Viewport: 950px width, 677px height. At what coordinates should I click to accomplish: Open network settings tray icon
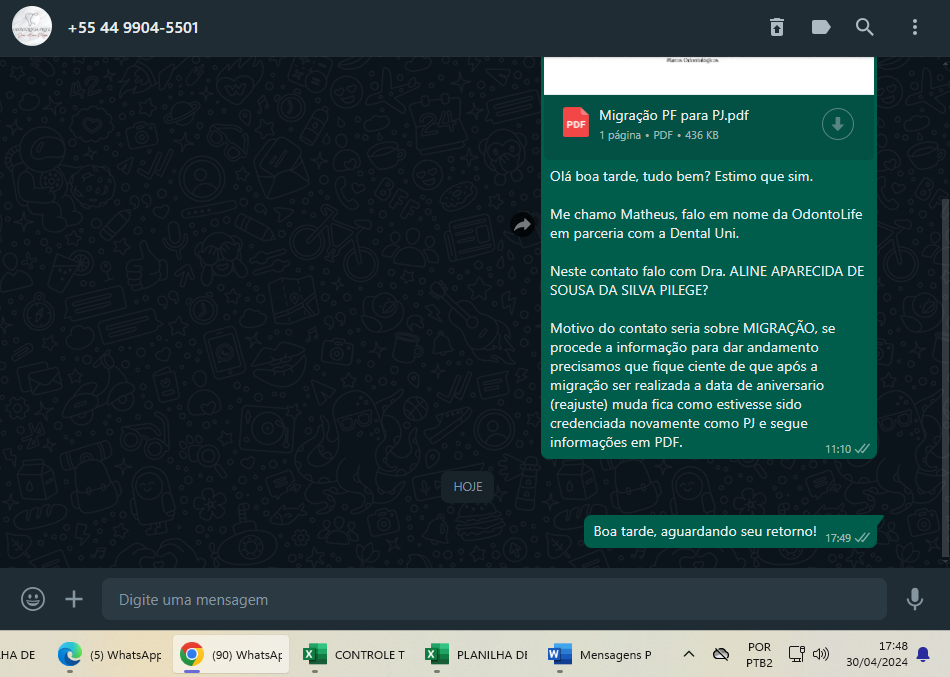point(796,654)
